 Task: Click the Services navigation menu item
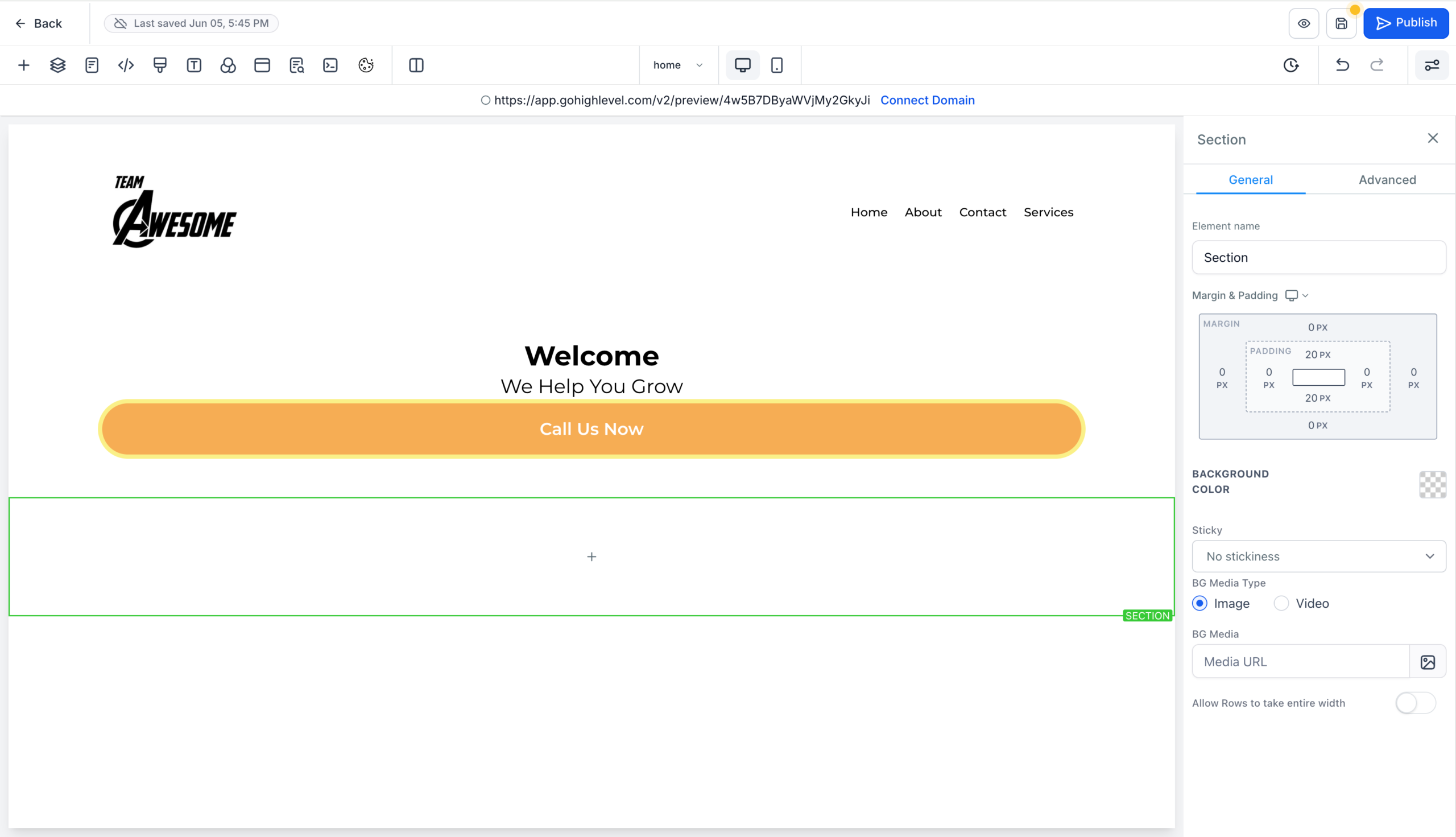[x=1048, y=212]
